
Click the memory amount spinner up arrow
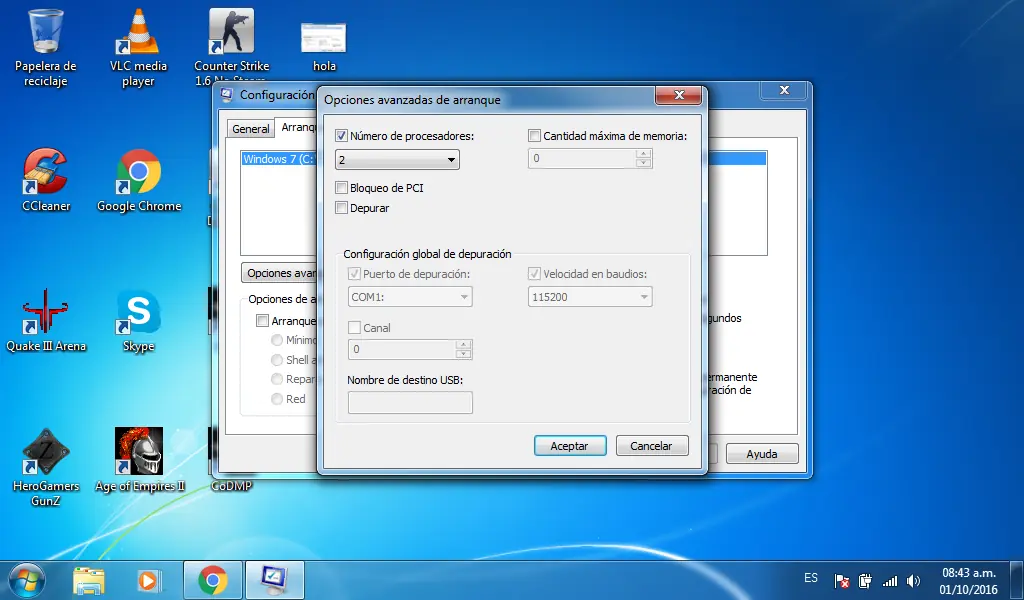point(643,154)
